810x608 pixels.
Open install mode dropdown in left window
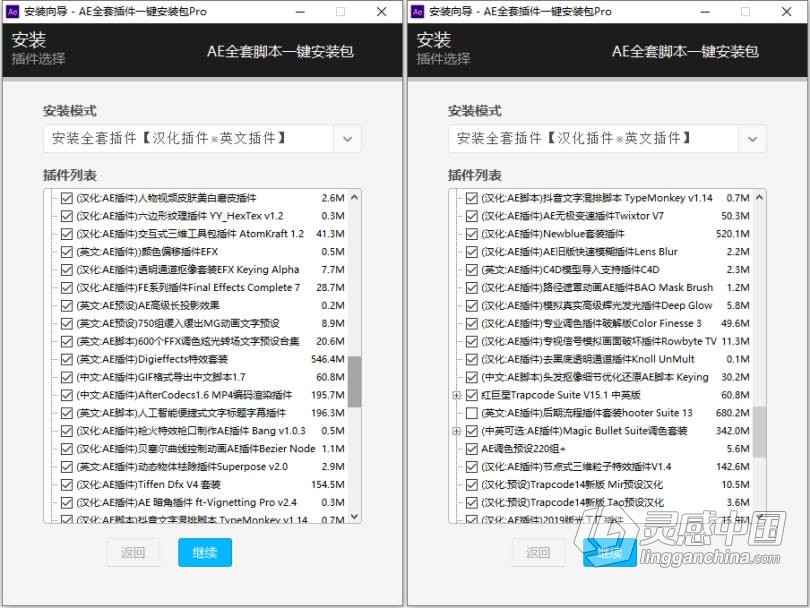(x=348, y=139)
